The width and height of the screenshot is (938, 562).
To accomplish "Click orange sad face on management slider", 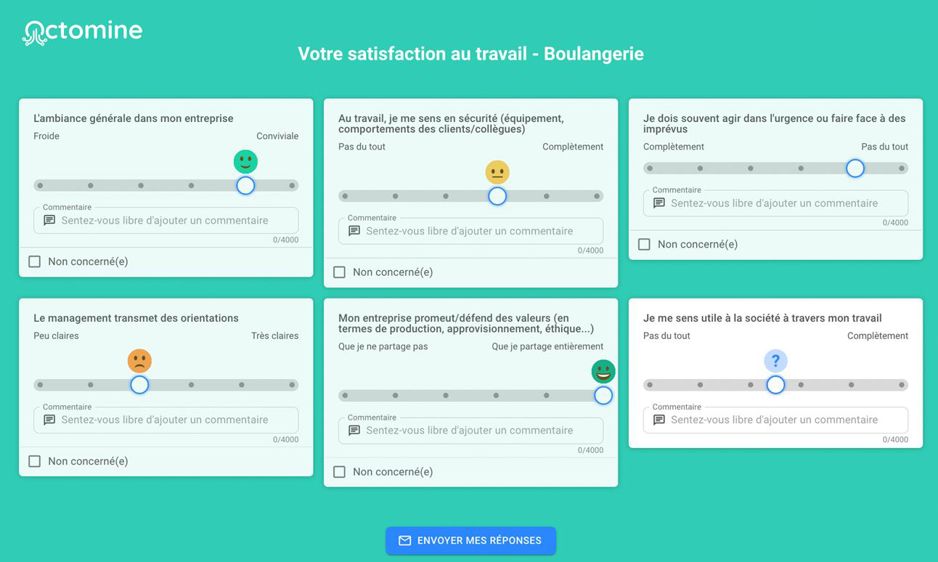I will point(139,361).
